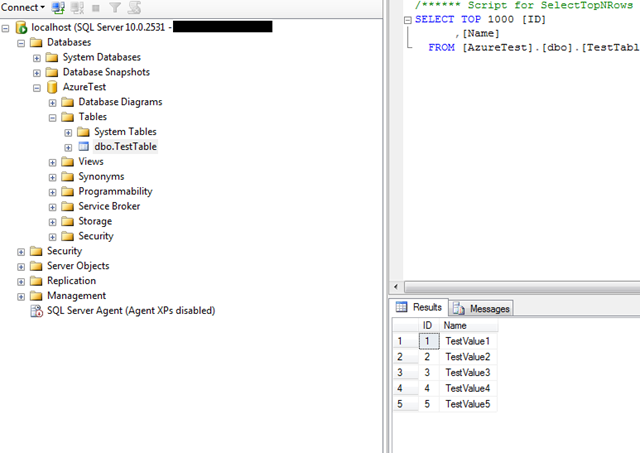Click the Synonyms folder icon
Image resolution: width=640 pixels, height=453 pixels.
point(67,177)
